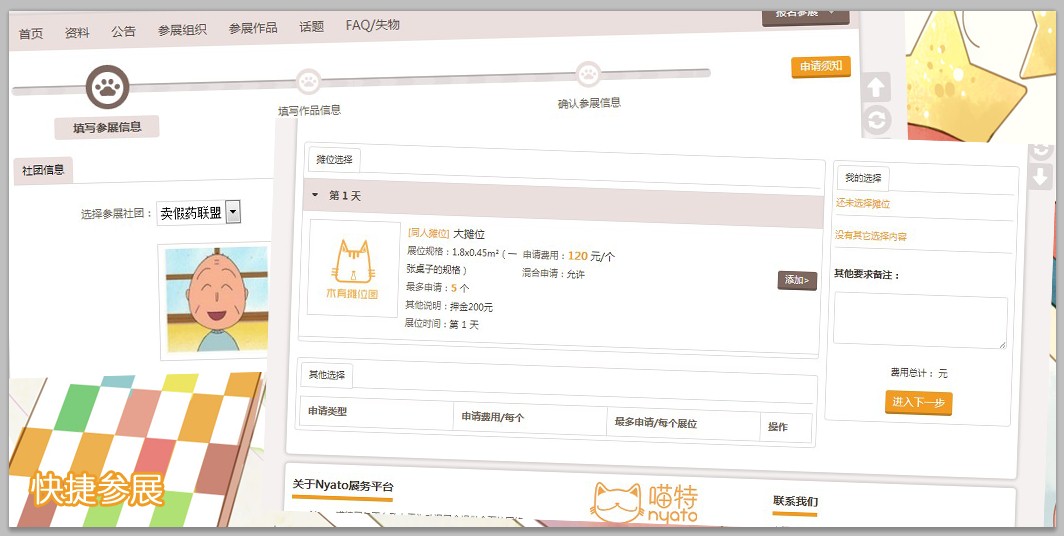The image size is (1064, 536).
Task: Click the bald cartoon grandpa avatar
Action: pos(215,299)
